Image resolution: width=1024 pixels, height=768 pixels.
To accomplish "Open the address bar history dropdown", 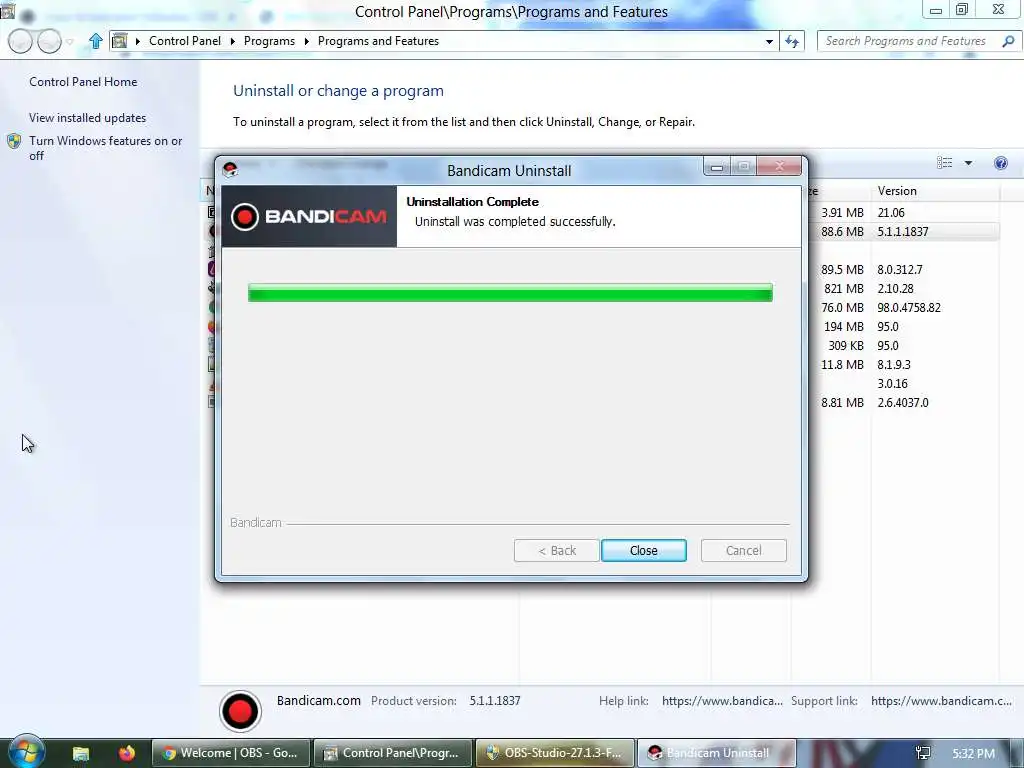I will tap(769, 41).
